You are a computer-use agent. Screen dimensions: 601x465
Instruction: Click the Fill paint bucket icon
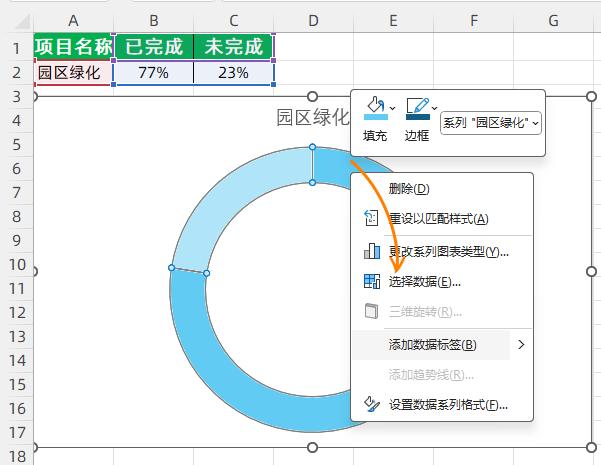(373, 109)
